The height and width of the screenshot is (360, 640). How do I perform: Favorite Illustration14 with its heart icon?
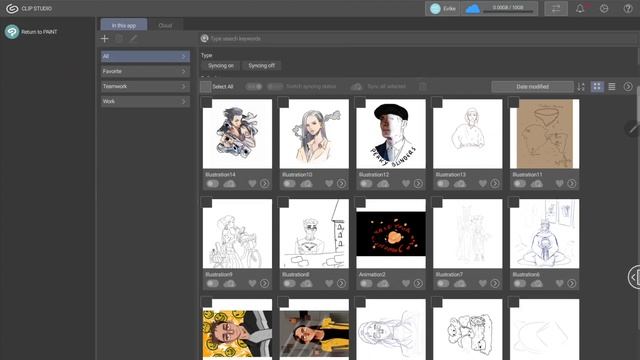pyautogui.click(x=252, y=184)
